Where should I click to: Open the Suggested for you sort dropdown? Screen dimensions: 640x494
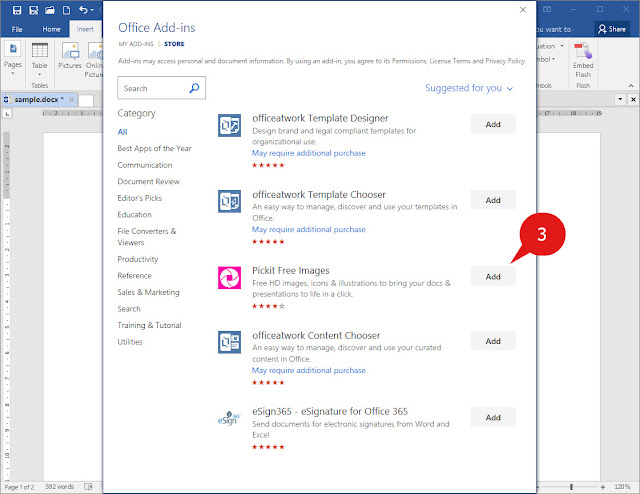469,88
